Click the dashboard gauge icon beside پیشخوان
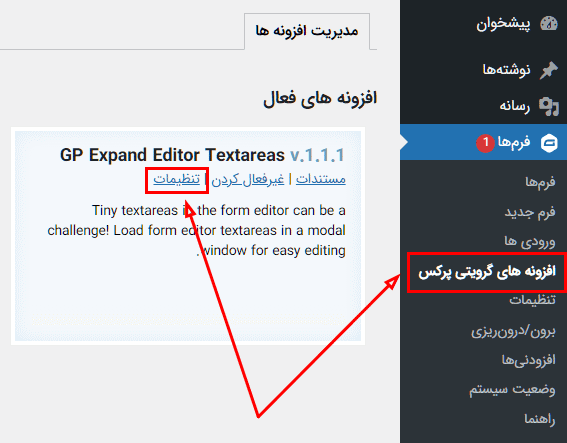The image size is (567, 443). tap(549, 24)
